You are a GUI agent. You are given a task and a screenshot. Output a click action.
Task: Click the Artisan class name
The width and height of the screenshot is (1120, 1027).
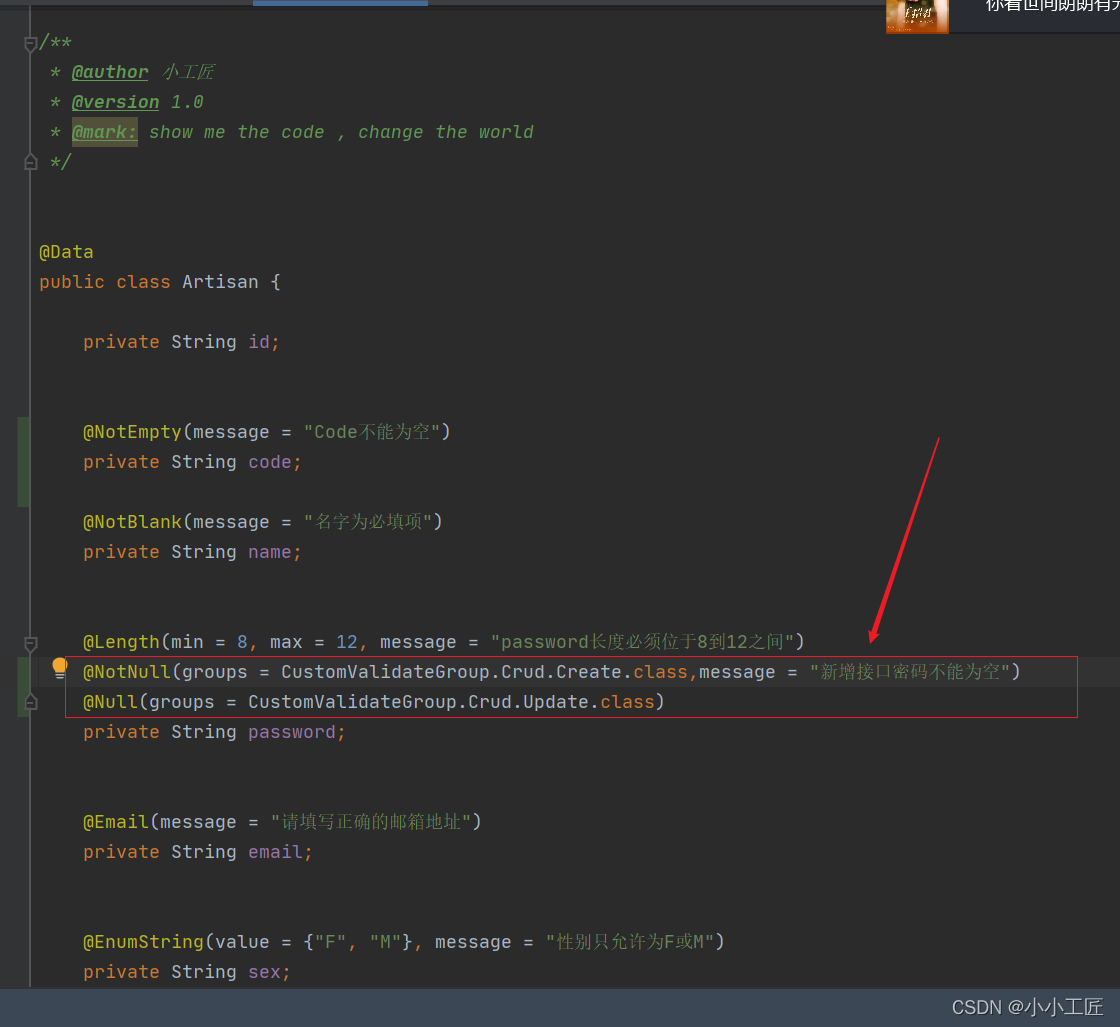click(x=220, y=282)
